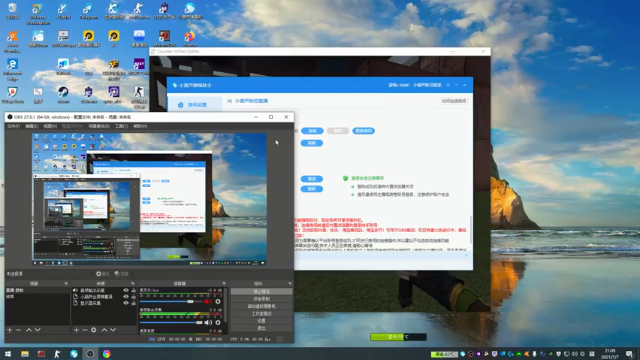
Task: Pop out the audio mixer dock header icon
Action: click(x=224, y=283)
